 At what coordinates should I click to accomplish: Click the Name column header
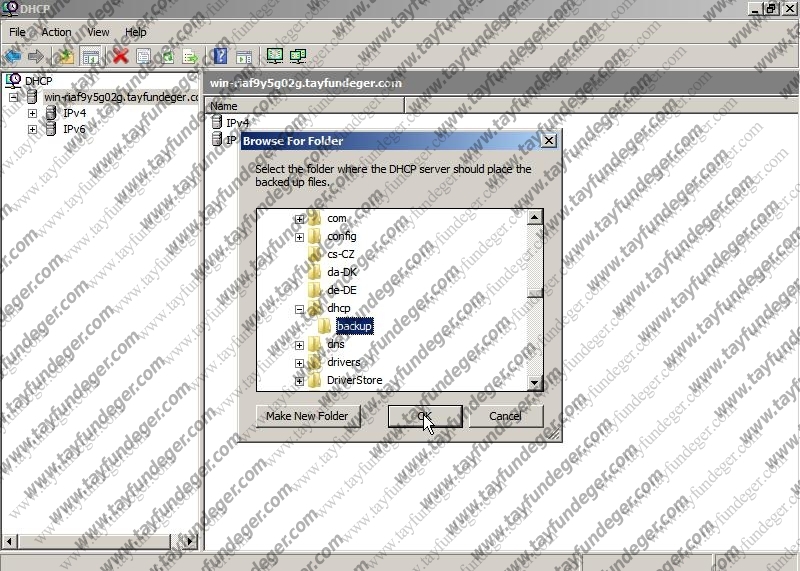pyautogui.click(x=305, y=106)
